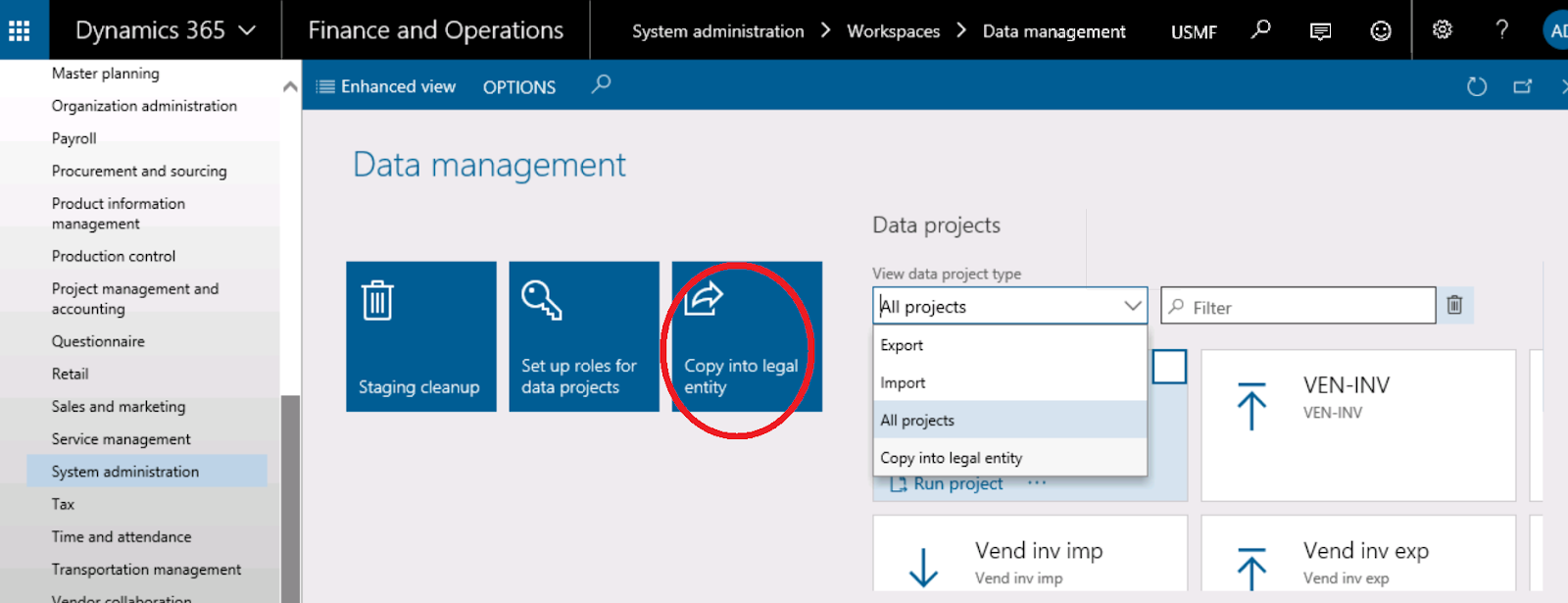Open Set up roles for data projects tile
Viewport: 1568px width, 603px height.
click(x=584, y=336)
